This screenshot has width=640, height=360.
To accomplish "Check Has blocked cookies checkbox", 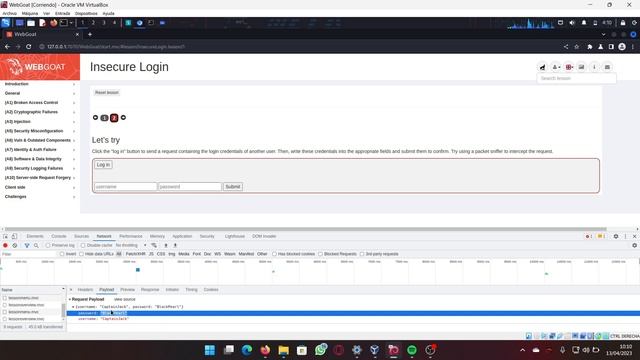I will (x=274, y=254).
